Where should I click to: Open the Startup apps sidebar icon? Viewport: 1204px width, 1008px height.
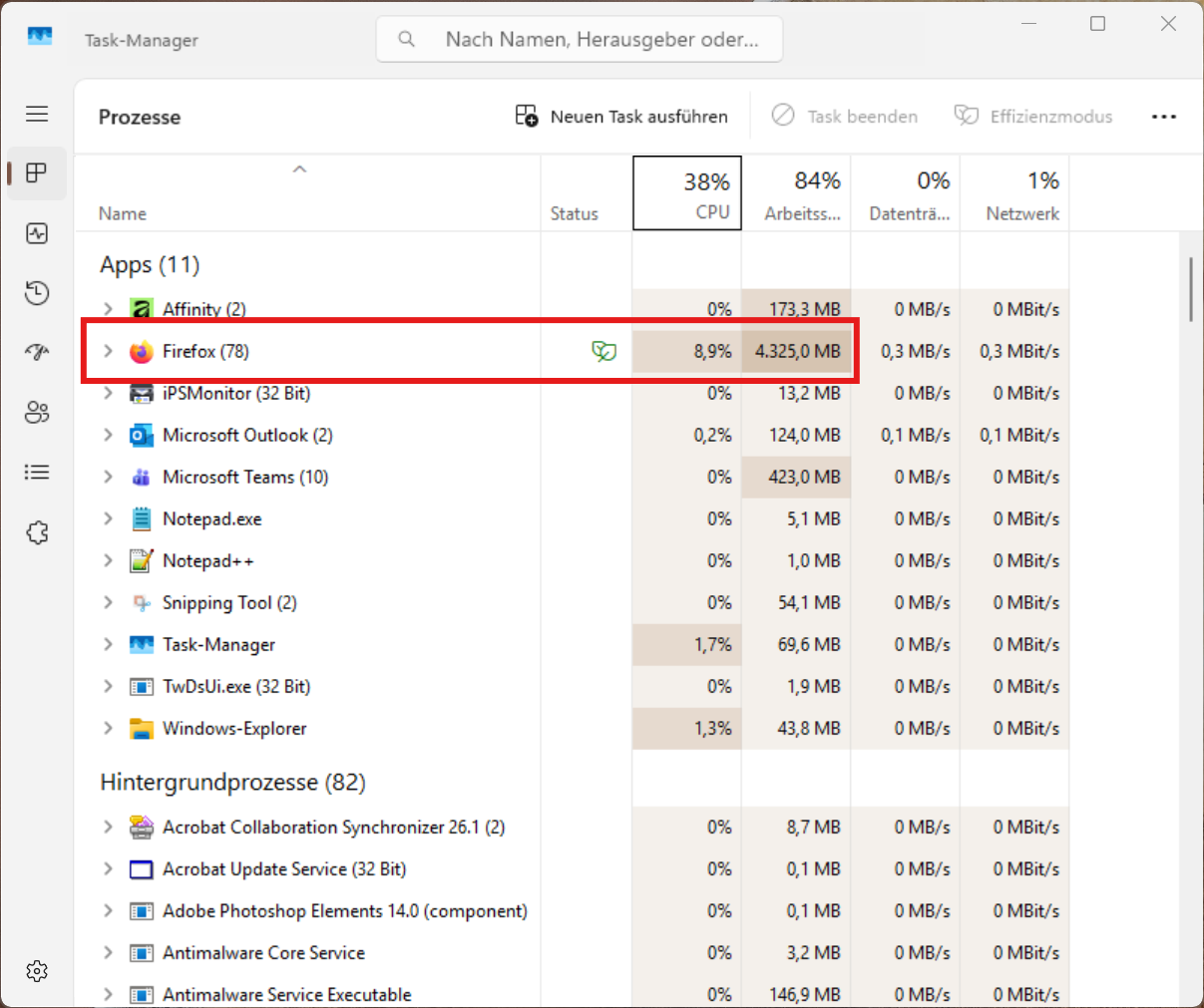pos(37,353)
